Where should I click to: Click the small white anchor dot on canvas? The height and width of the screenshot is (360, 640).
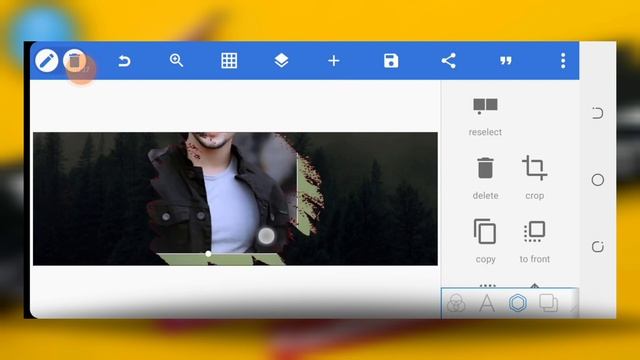[x=208, y=254]
